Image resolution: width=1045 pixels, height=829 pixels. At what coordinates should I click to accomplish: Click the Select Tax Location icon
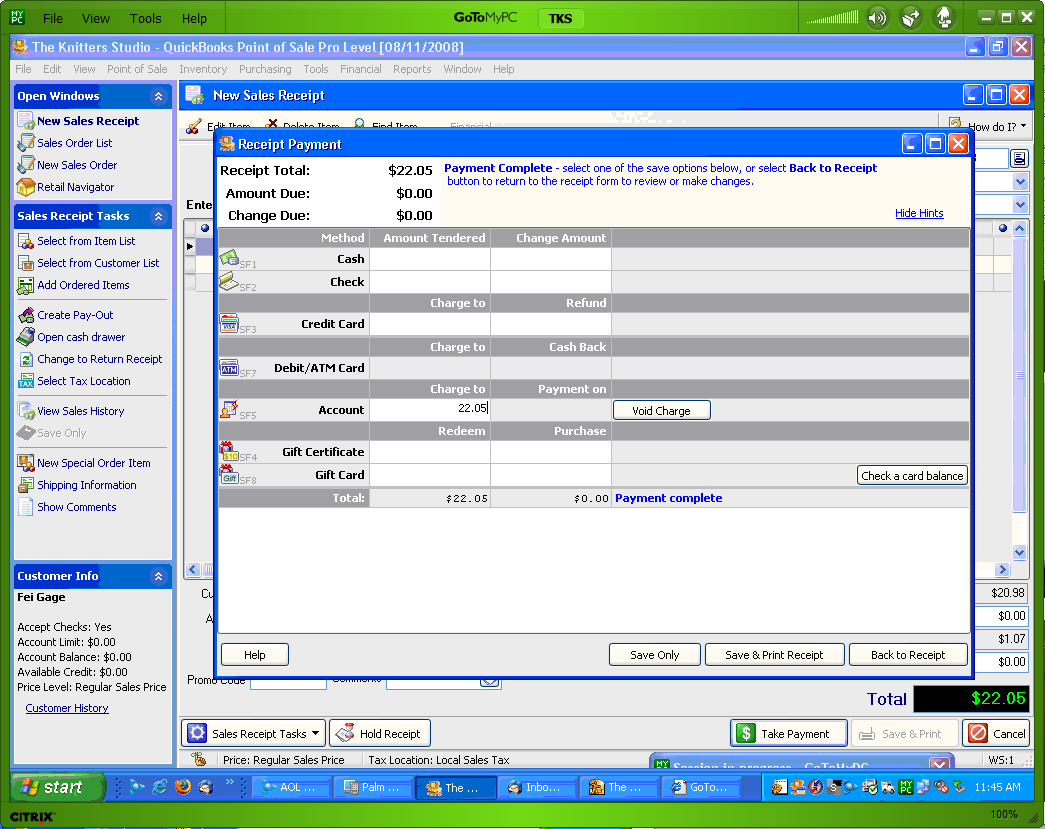[x=26, y=381]
